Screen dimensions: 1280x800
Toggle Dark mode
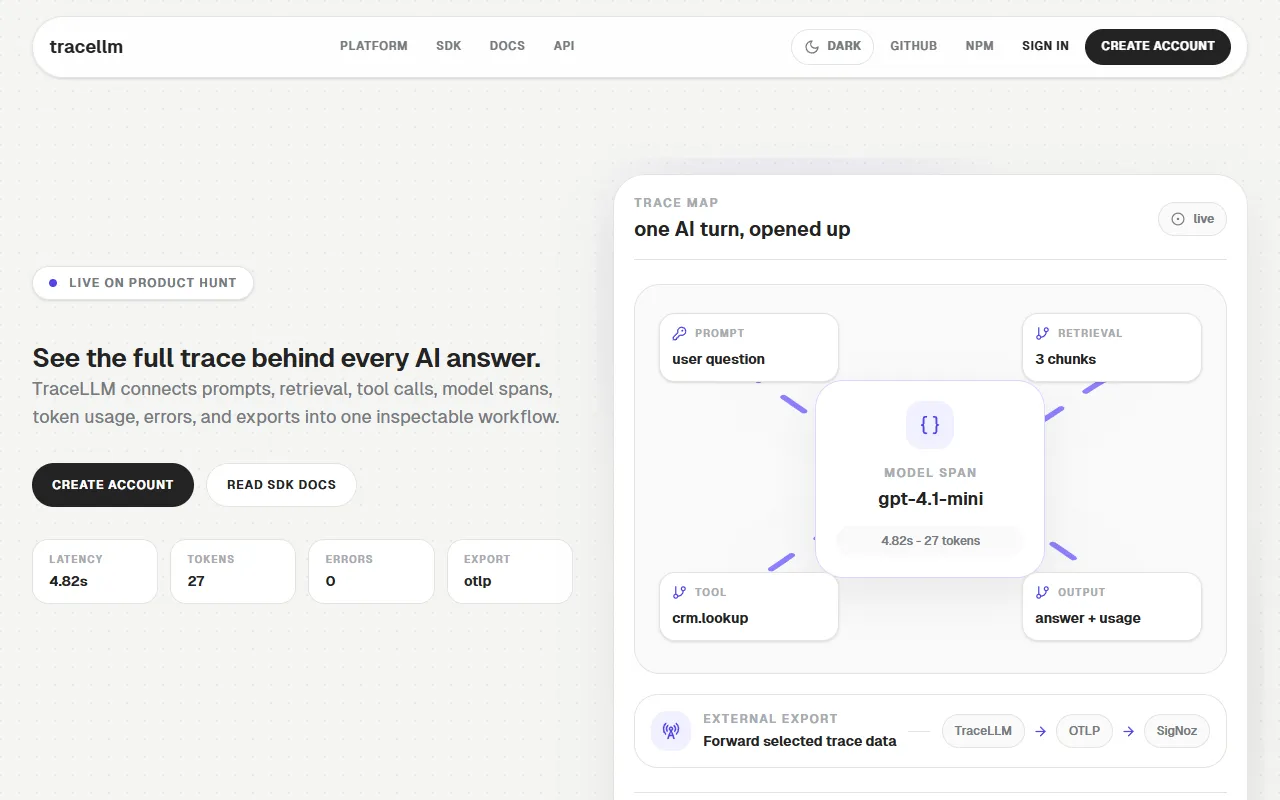click(832, 46)
